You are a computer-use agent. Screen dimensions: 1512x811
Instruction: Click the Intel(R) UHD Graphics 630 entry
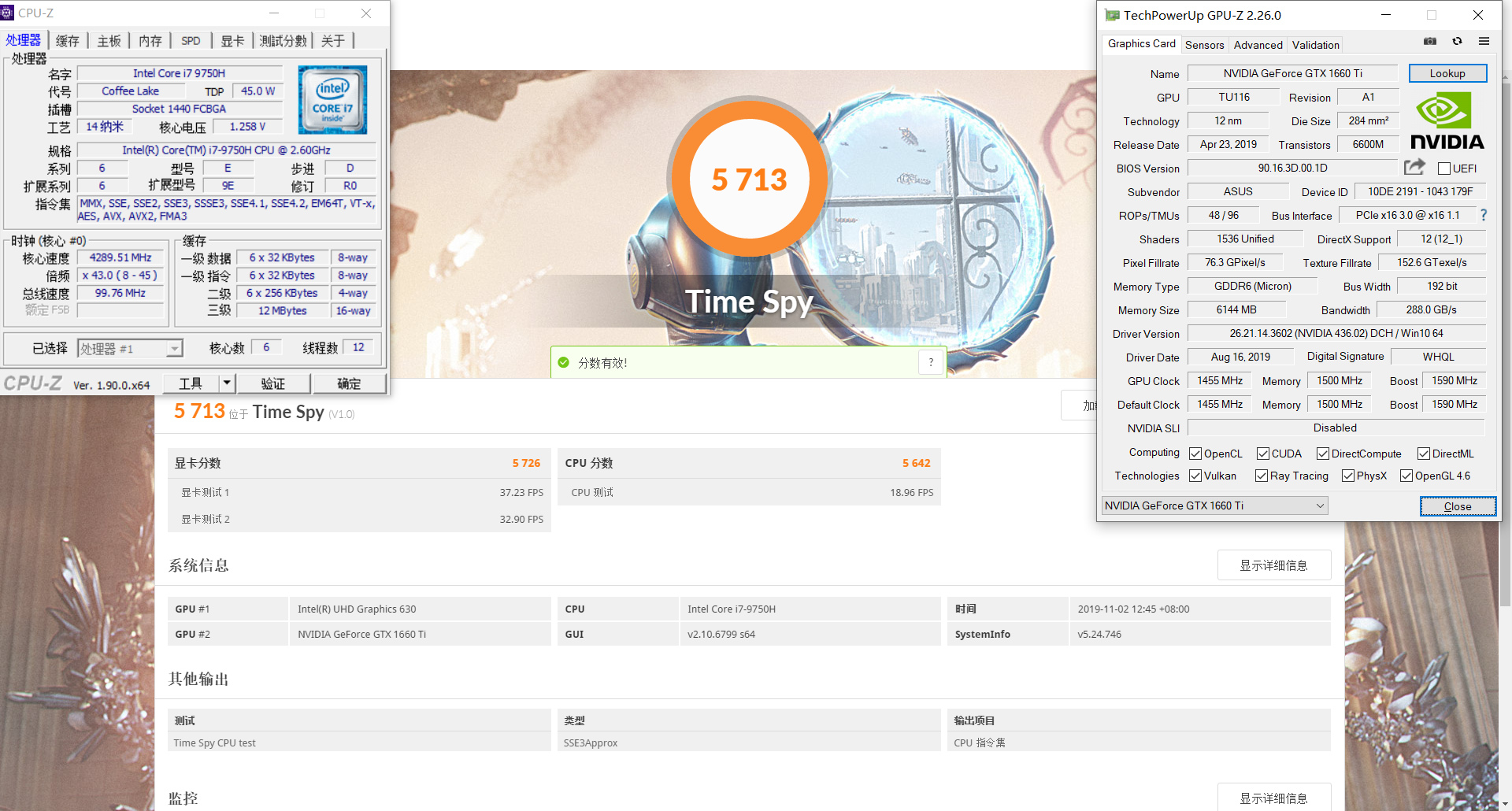[357, 609]
